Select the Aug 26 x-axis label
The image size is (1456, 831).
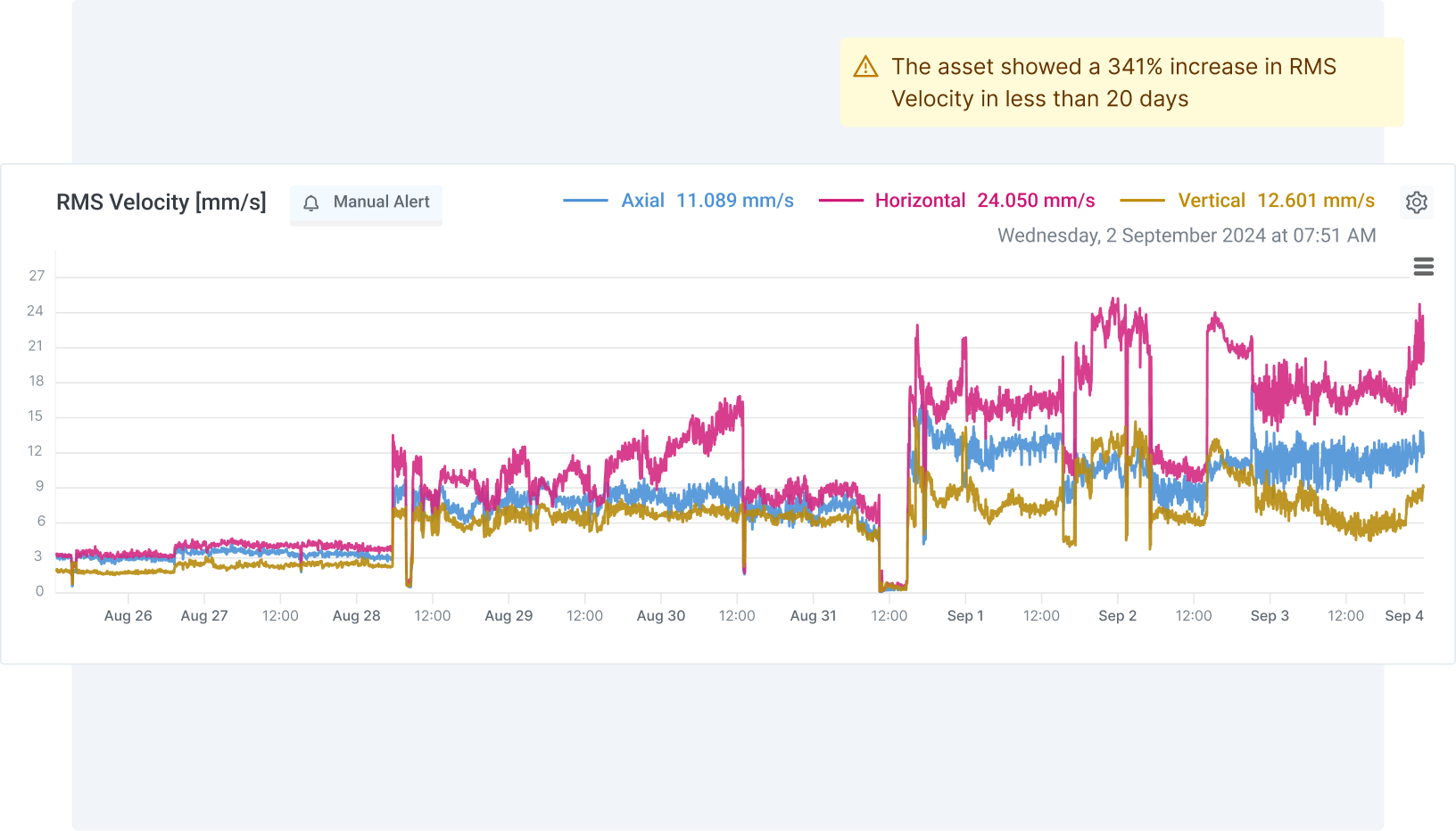click(128, 615)
